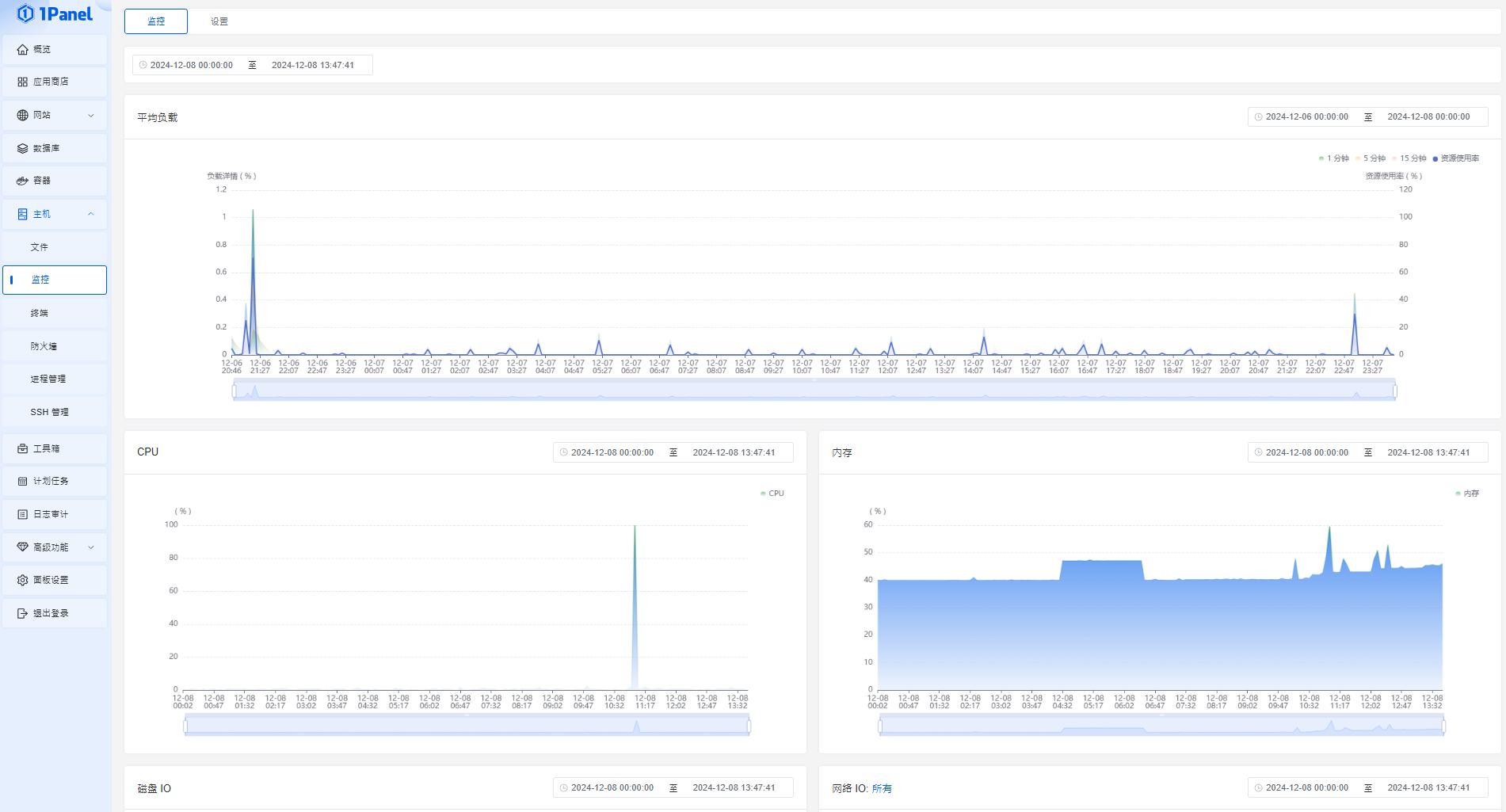Open SSH 管理 in the sidebar

(x=55, y=412)
